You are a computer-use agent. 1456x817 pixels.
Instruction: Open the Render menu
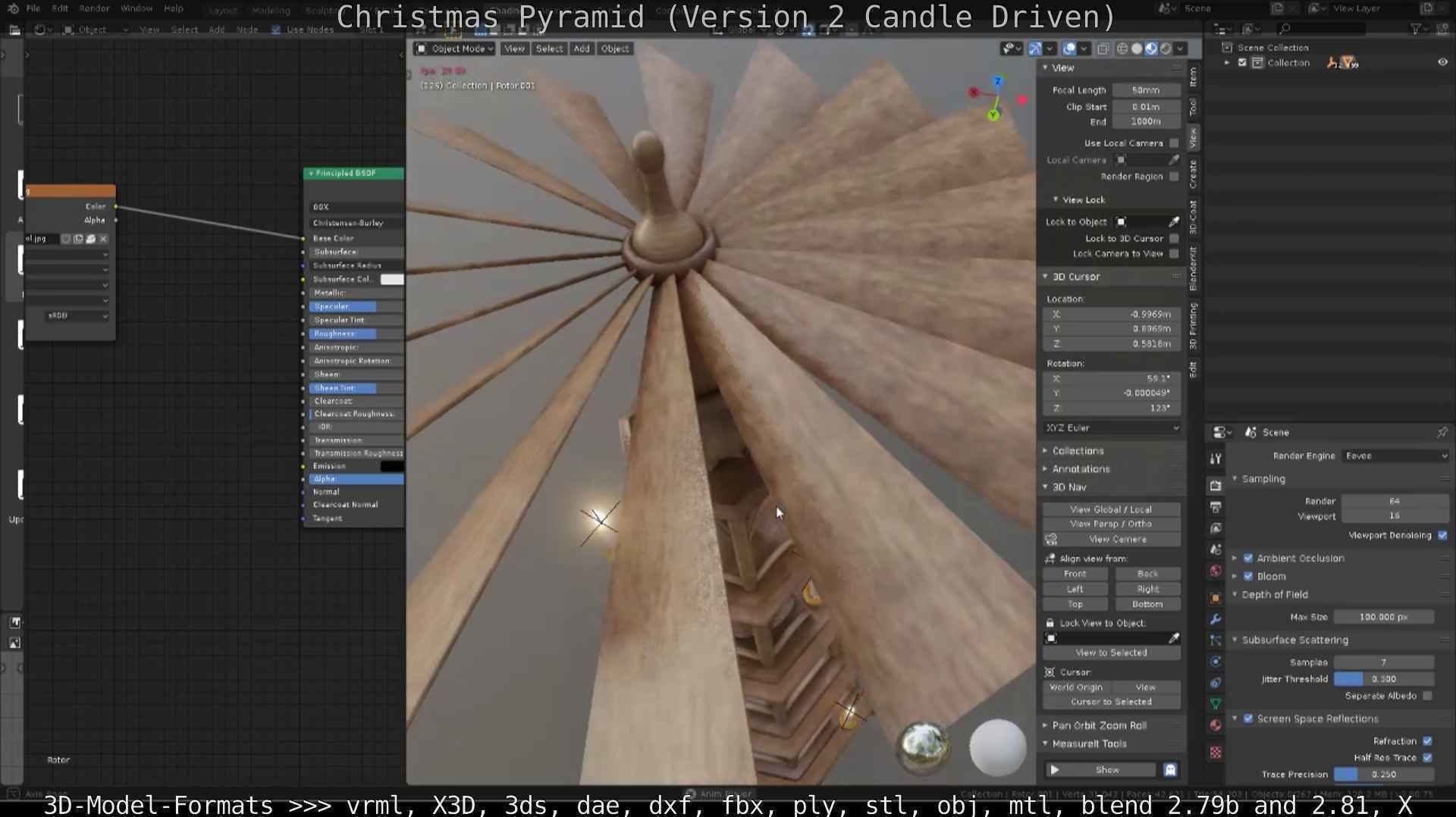click(x=95, y=8)
